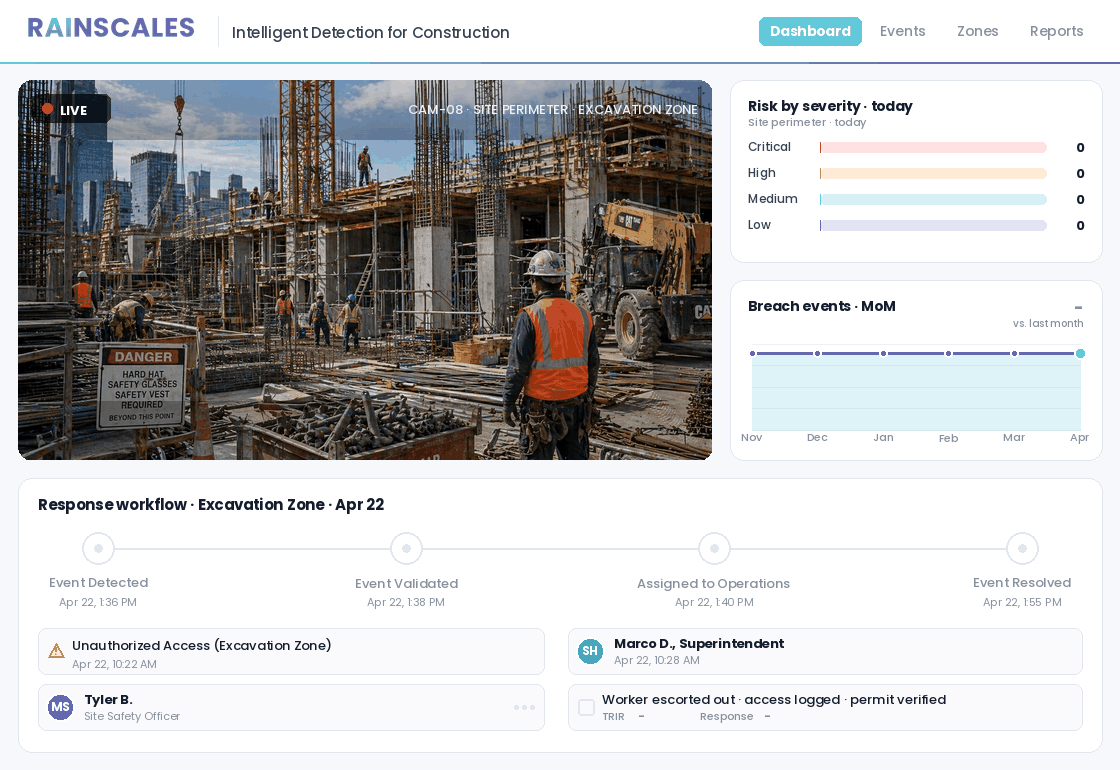
Task: Click the minus indicator next to Breach events MoM
Action: click(x=1078, y=307)
